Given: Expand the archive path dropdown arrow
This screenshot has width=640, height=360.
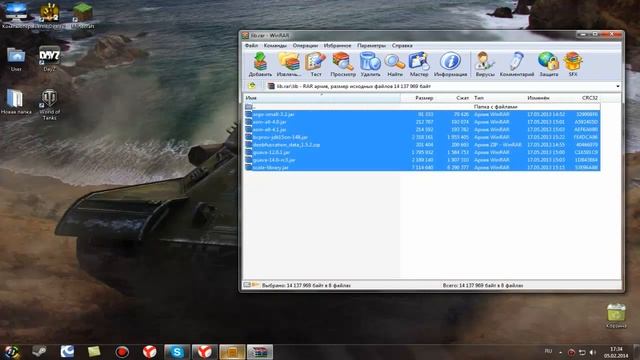Looking at the screenshot, I should click(618, 87).
